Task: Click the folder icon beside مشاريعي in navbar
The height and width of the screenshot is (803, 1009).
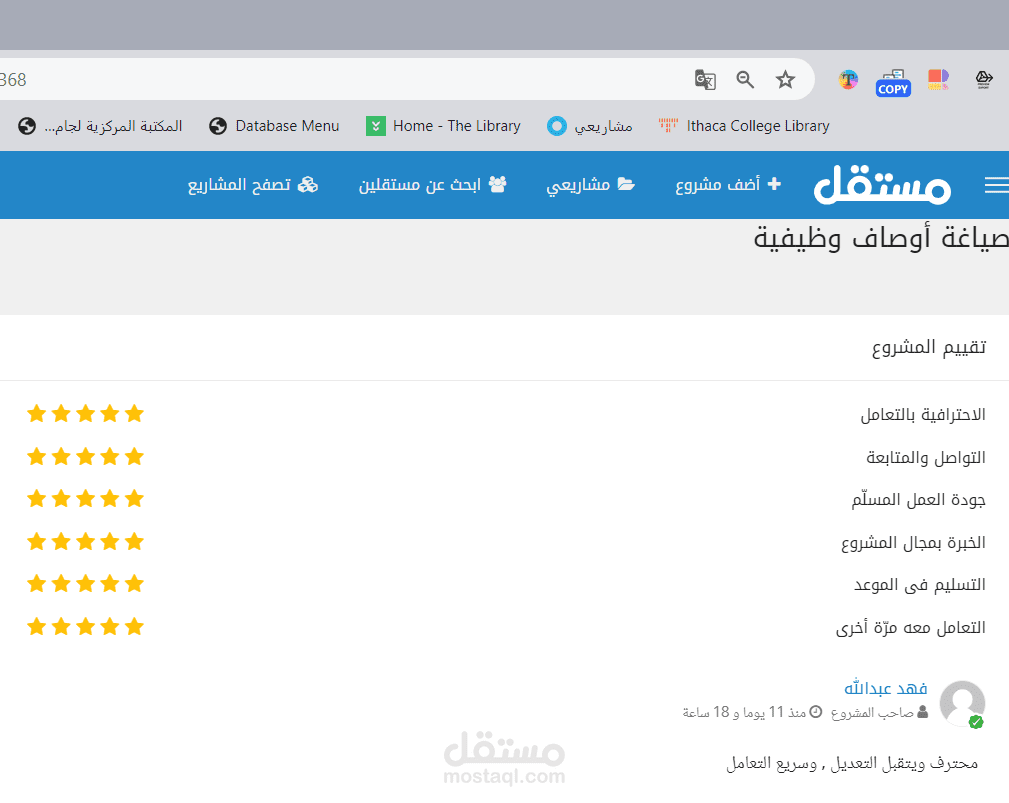Action: (x=626, y=184)
